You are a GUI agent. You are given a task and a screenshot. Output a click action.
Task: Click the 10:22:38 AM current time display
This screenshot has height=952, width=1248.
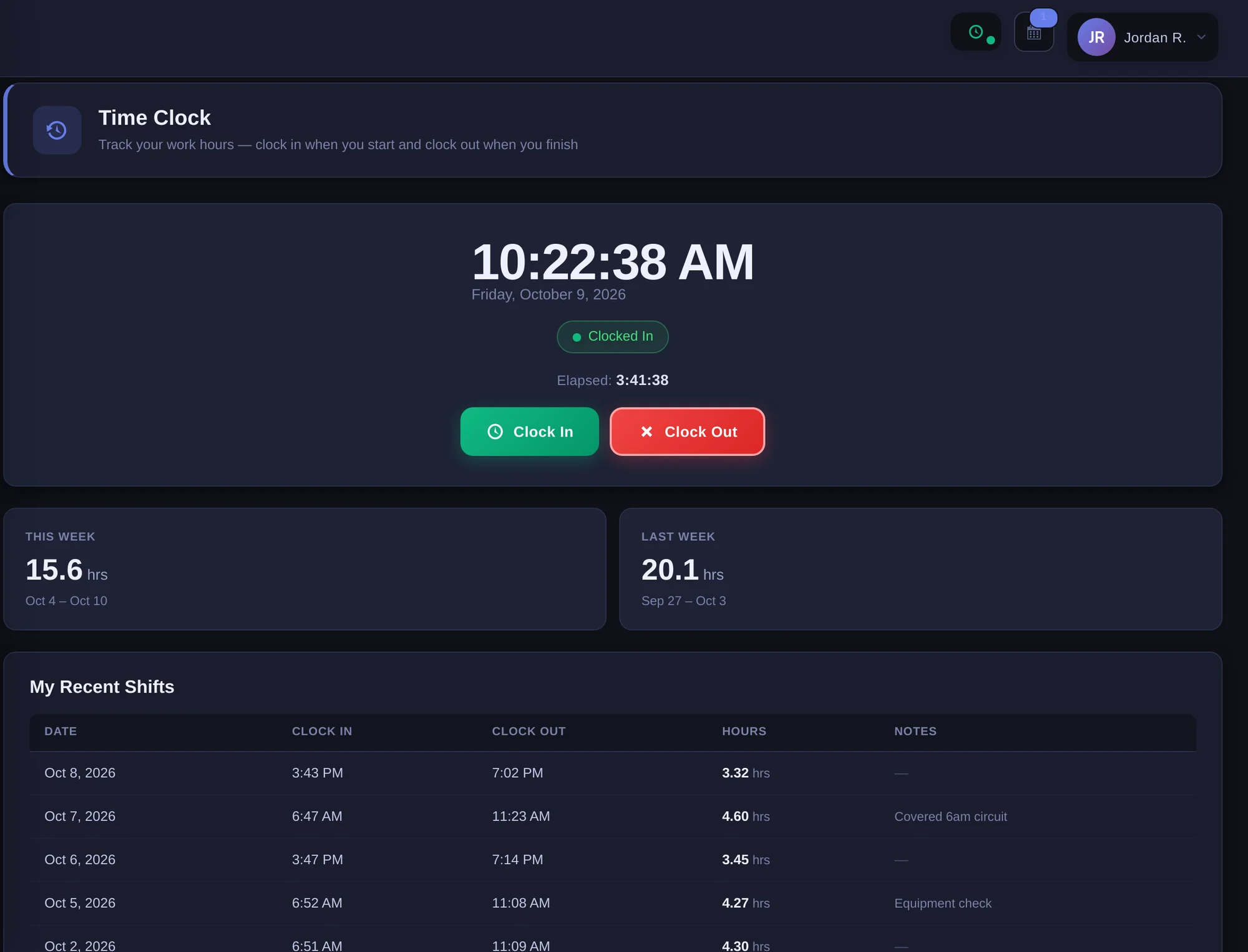(613, 262)
